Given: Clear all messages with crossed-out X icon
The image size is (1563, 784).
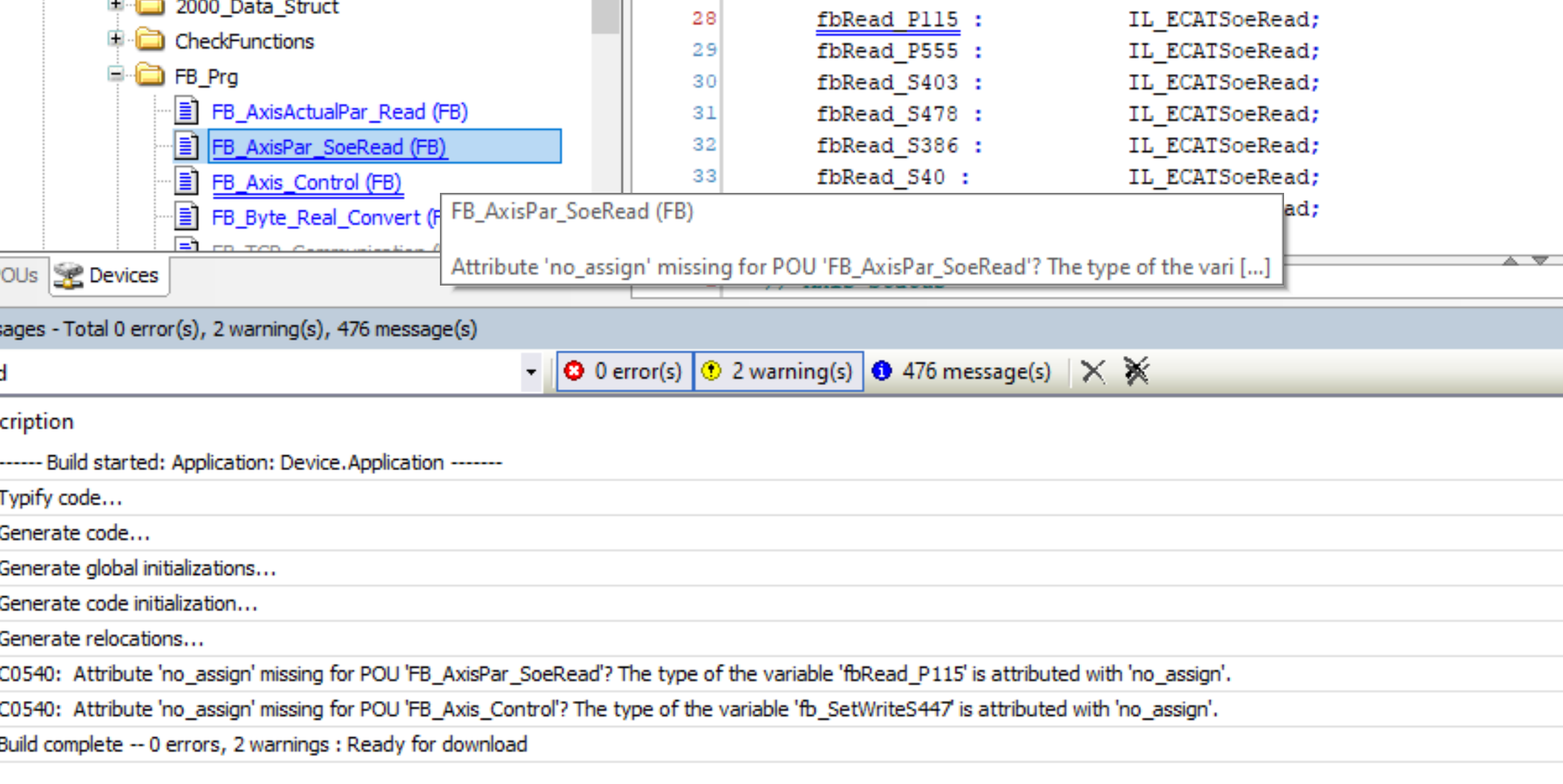Looking at the screenshot, I should [x=1136, y=371].
